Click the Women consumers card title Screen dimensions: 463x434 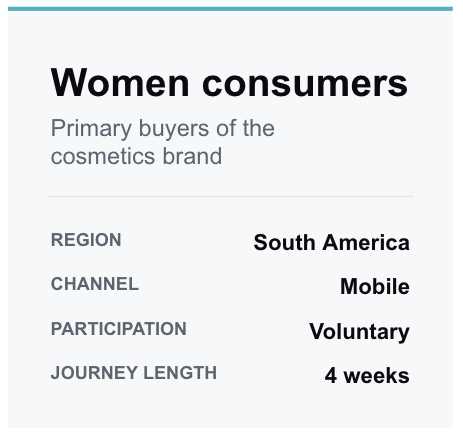click(x=229, y=83)
